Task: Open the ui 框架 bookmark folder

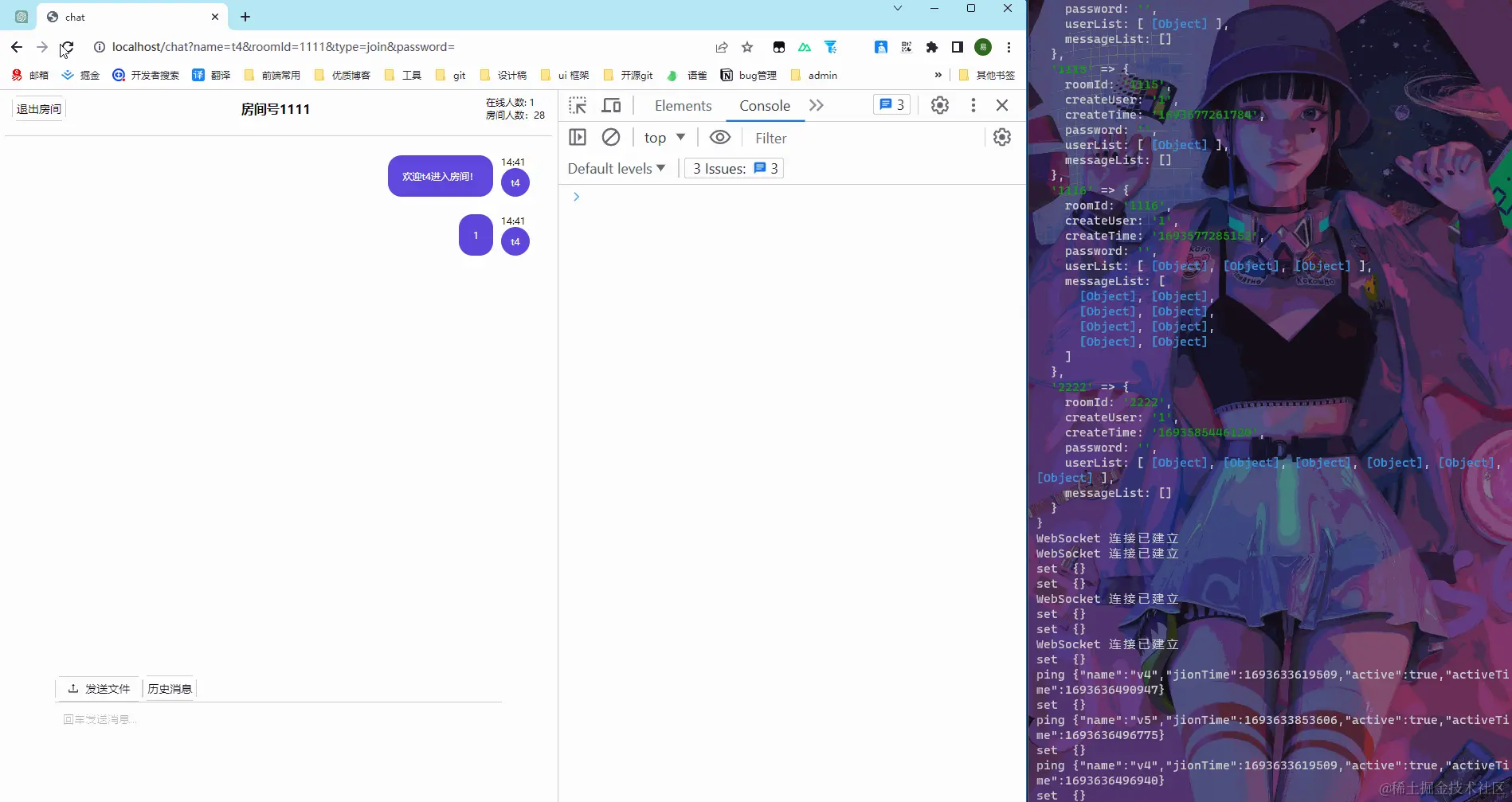Action: coord(566,75)
